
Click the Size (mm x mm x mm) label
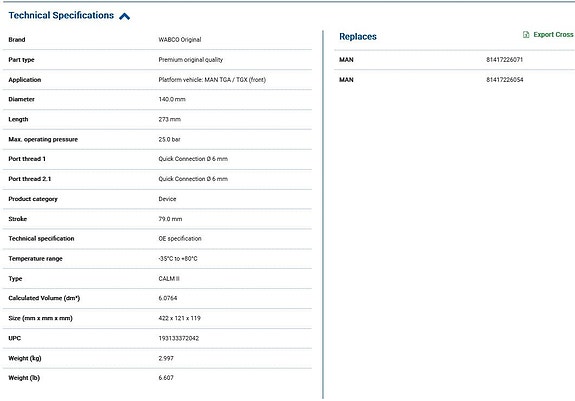[40, 318]
